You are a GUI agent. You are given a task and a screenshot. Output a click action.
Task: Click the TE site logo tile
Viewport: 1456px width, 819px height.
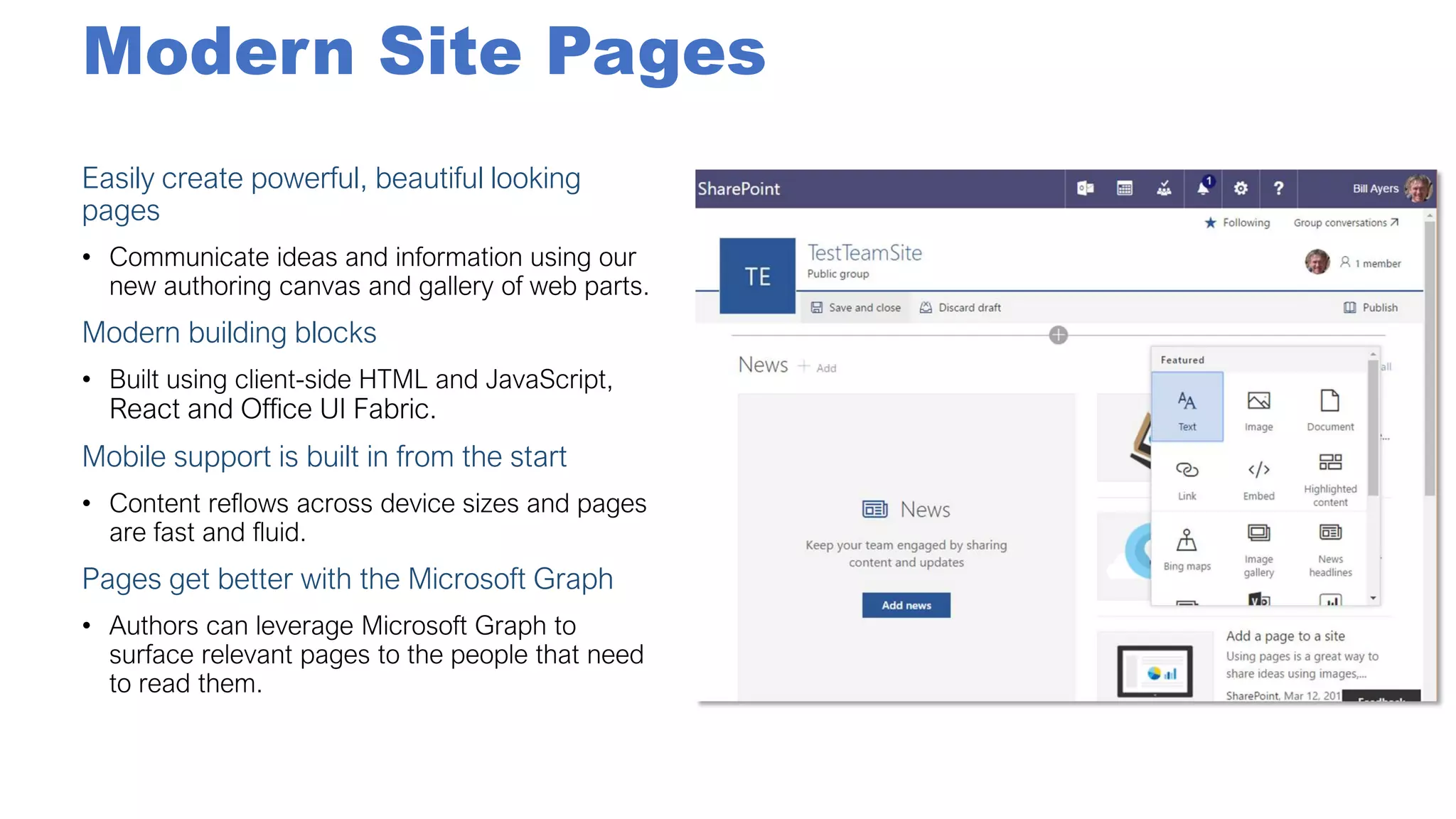pyautogui.click(x=757, y=276)
